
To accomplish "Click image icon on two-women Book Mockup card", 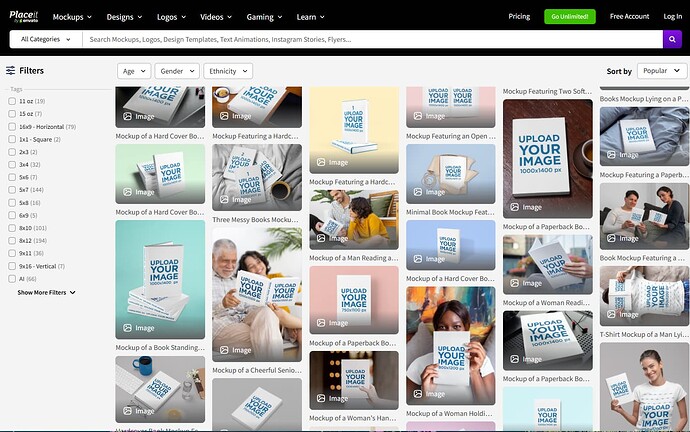I will pyautogui.click(x=611, y=238).
